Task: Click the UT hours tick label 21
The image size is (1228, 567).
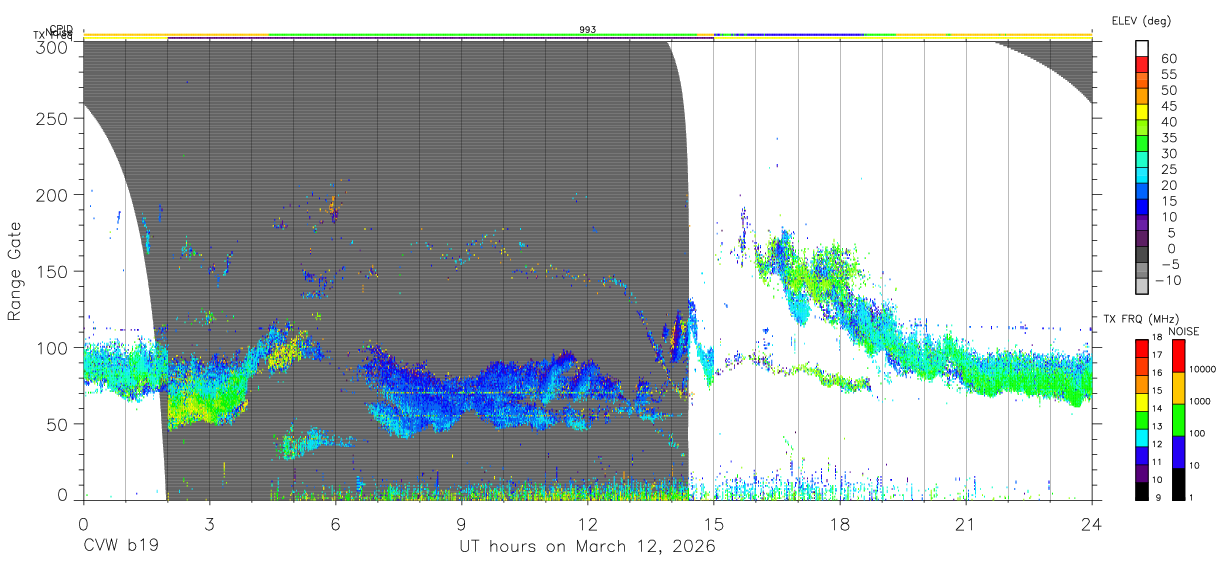Action: point(965,524)
